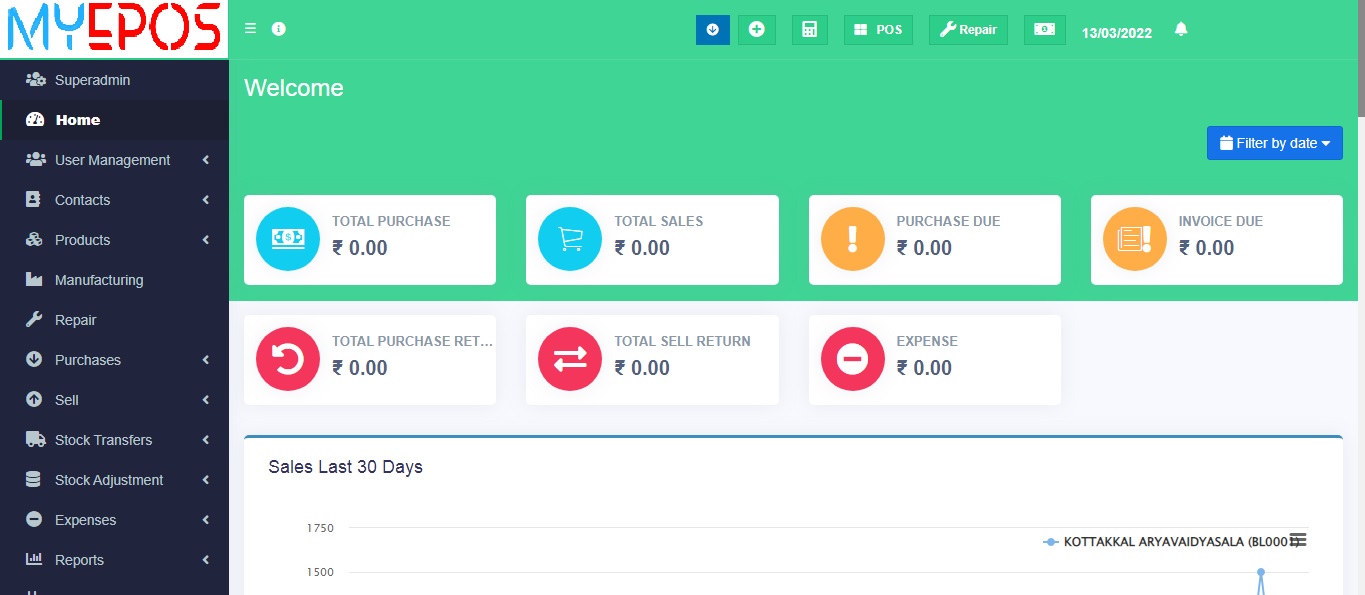Click the Total Sell Return exchange icon

coord(570,358)
